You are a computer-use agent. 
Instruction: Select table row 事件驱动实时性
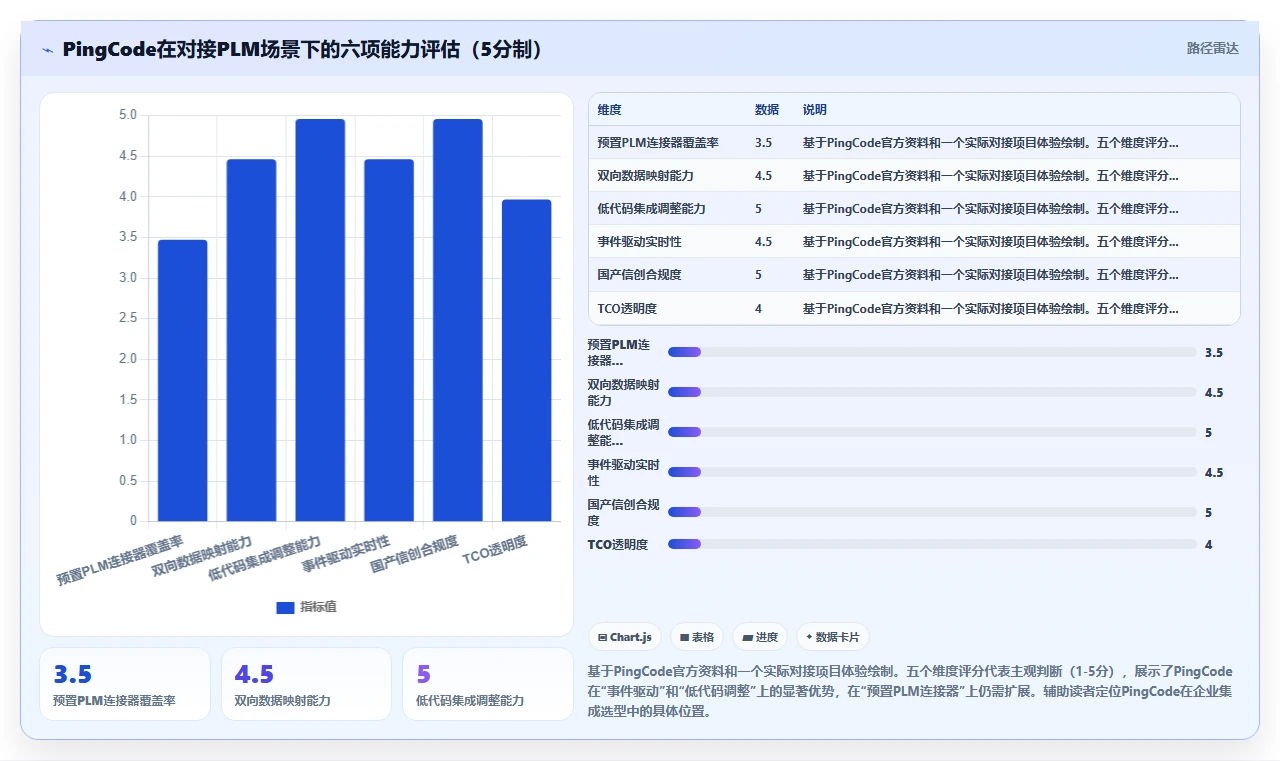(x=914, y=242)
